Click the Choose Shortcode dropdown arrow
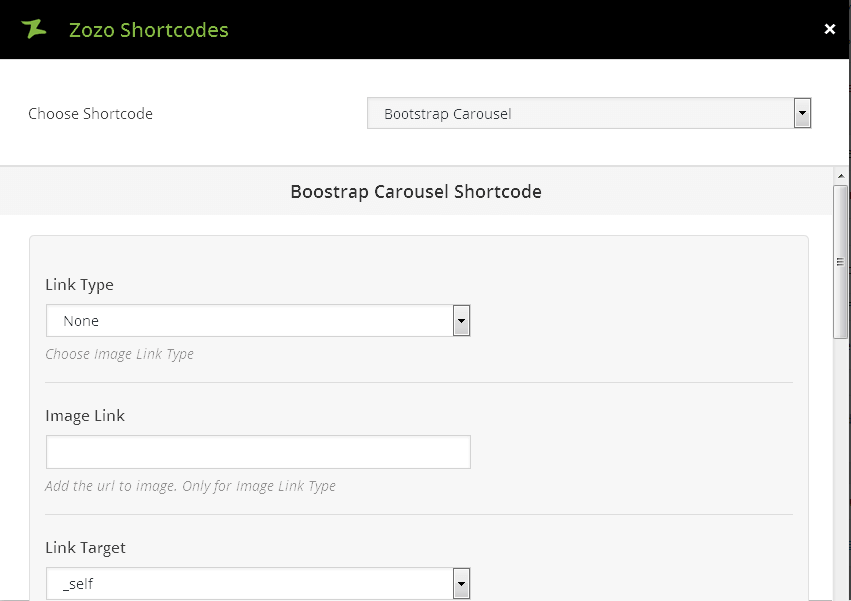 click(801, 114)
